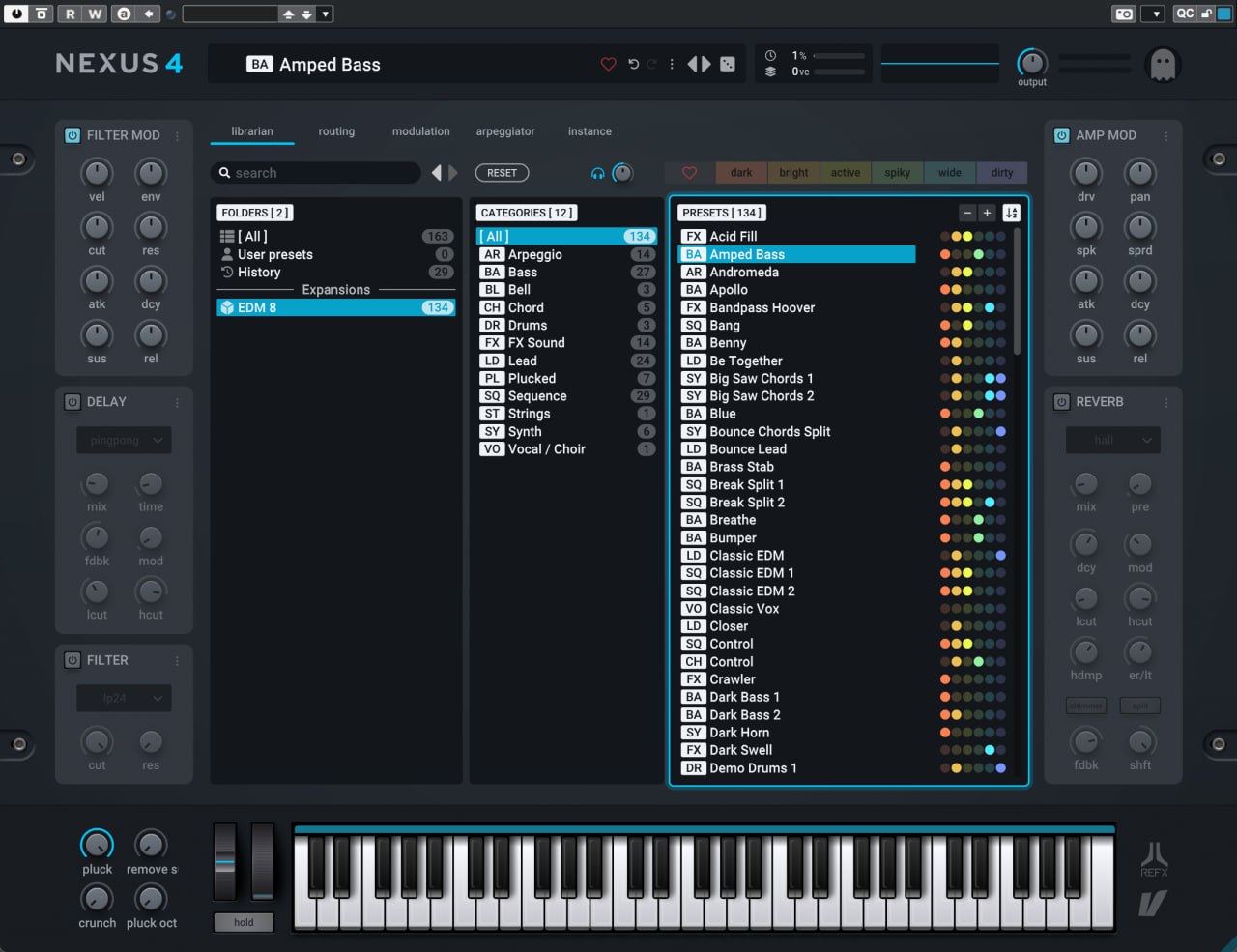Select the dark color tag filter
Viewport: 1237px width, 952px height.
tap(741, 173)
